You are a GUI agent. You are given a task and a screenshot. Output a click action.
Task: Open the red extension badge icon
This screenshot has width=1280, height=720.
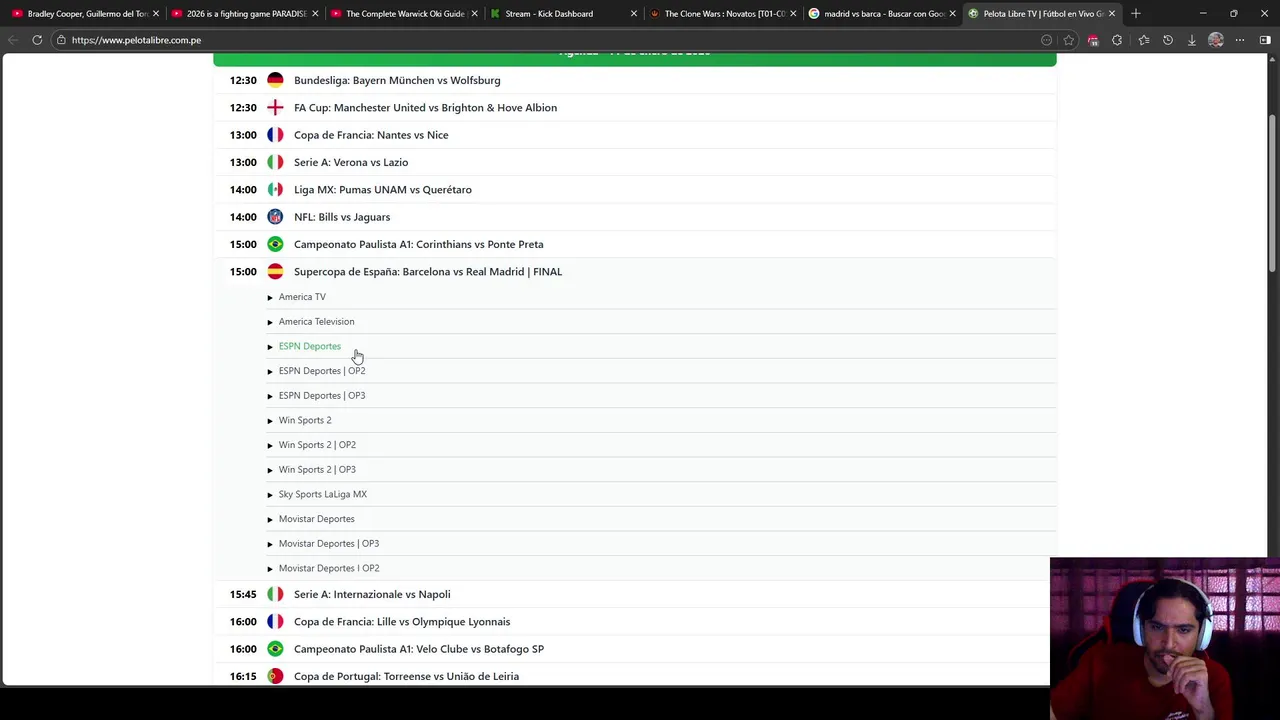1093,40
